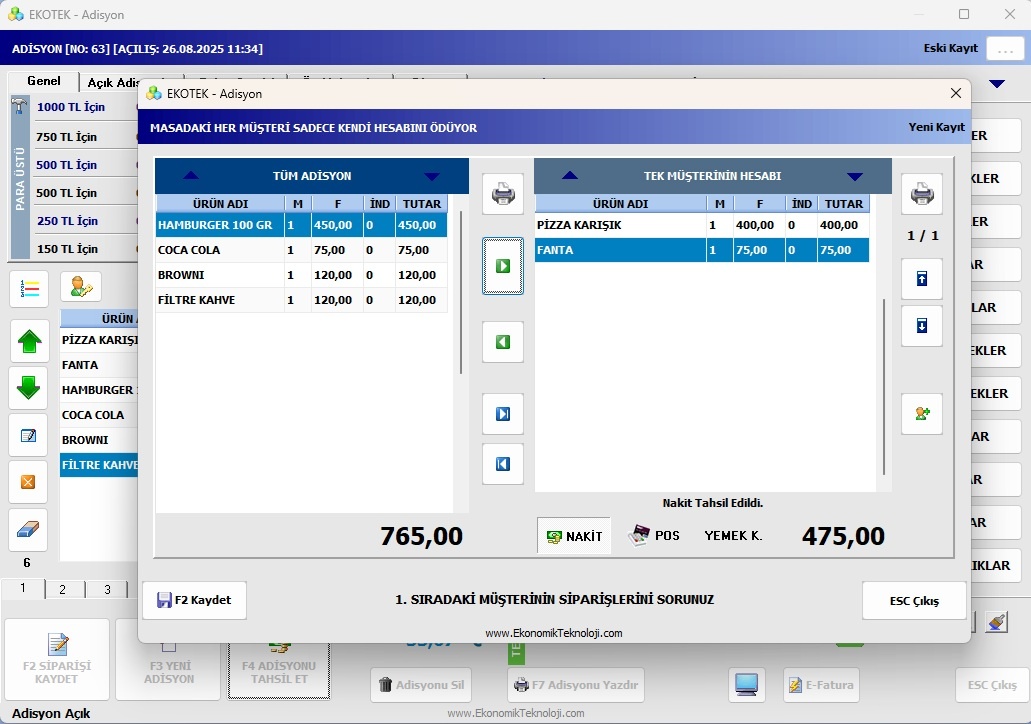The width and height of the screenshot is (1031, 724).
Task: Open the customer edit icon in the main window
Action: click(81, 287)
